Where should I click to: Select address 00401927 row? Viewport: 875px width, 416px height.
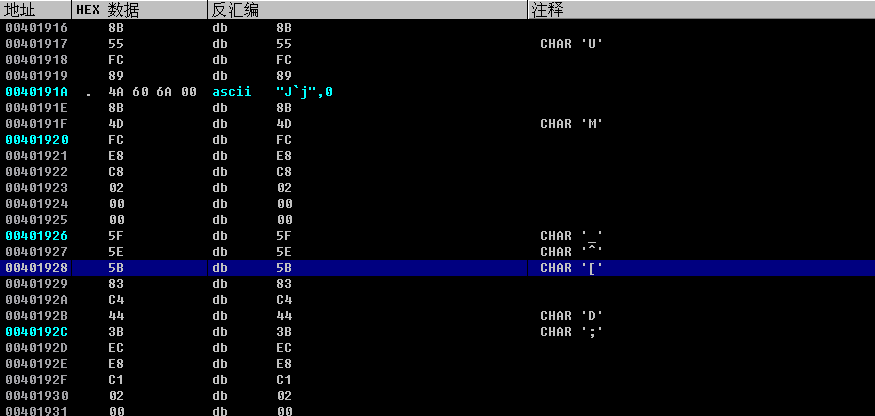coord(438,252)
